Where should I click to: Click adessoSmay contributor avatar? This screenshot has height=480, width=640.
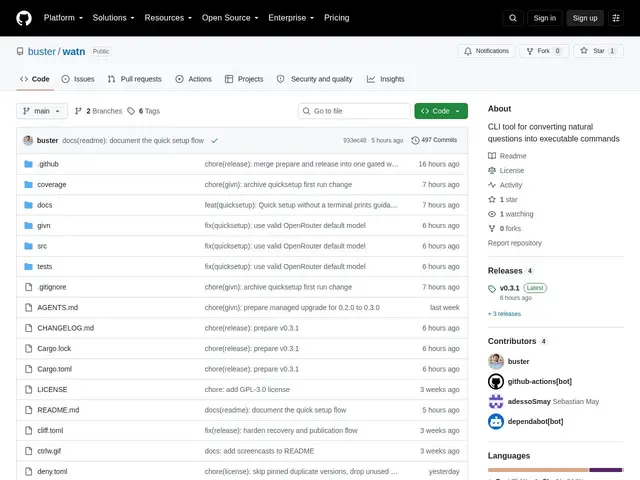pos(496,401)
